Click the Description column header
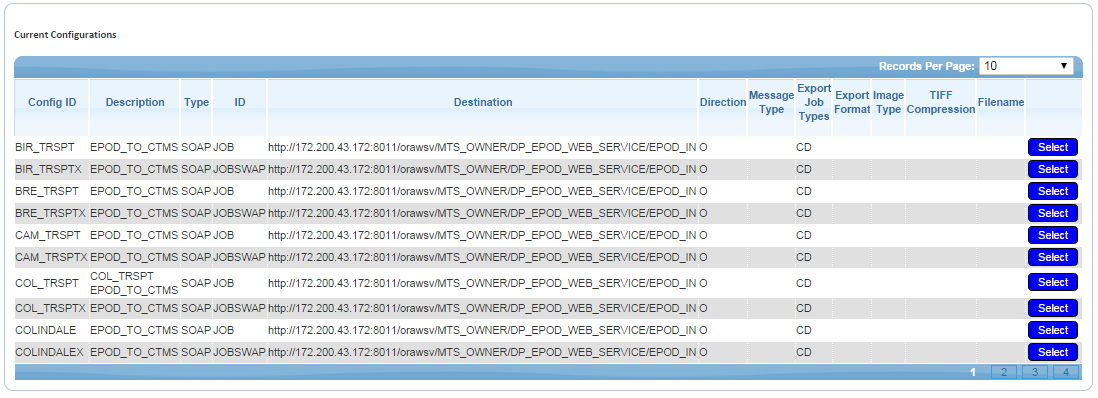The width and height of the screenshot is (1098, 398). click(135, 102)
